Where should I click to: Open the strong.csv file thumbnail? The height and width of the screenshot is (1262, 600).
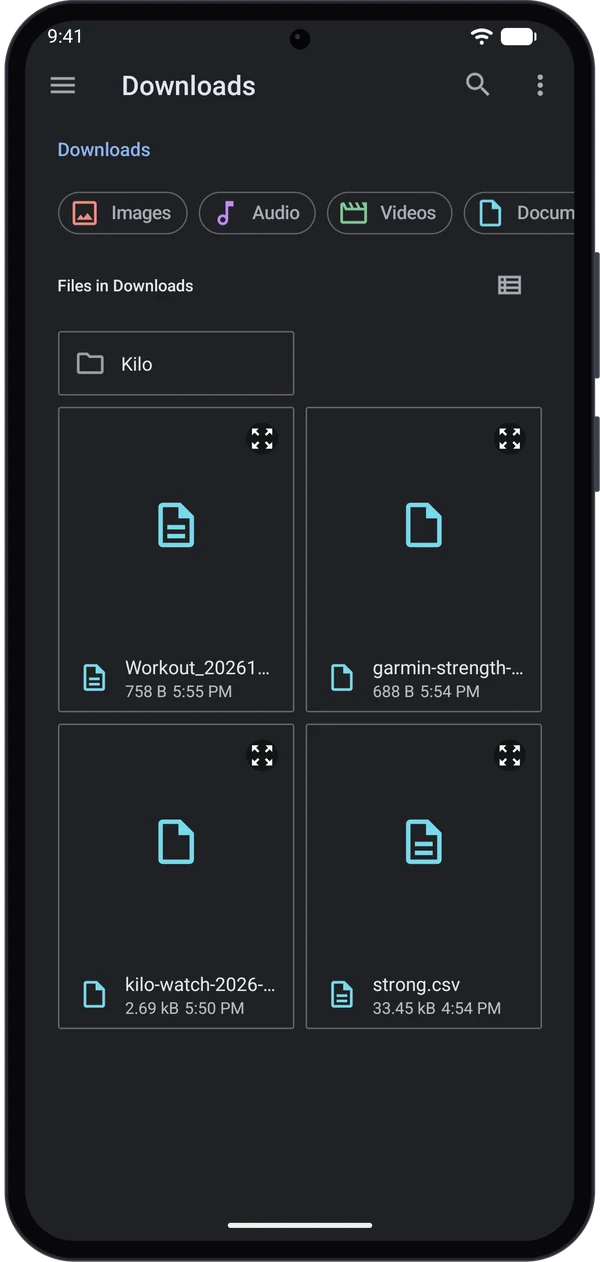(424, 842)
